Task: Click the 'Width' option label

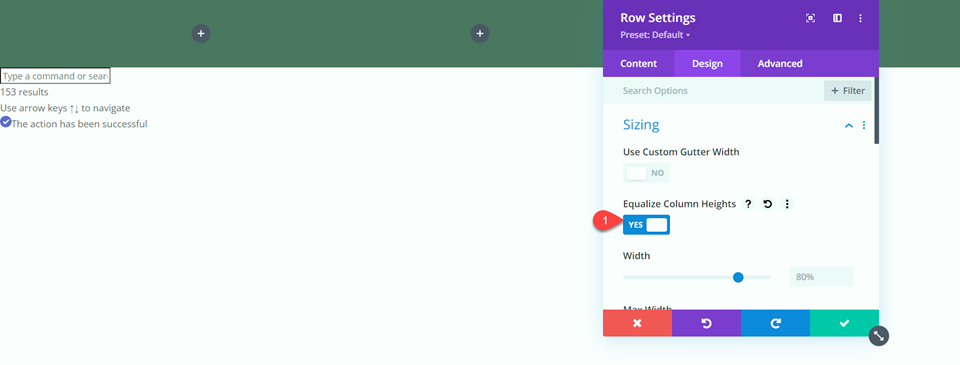Action: 636,255
